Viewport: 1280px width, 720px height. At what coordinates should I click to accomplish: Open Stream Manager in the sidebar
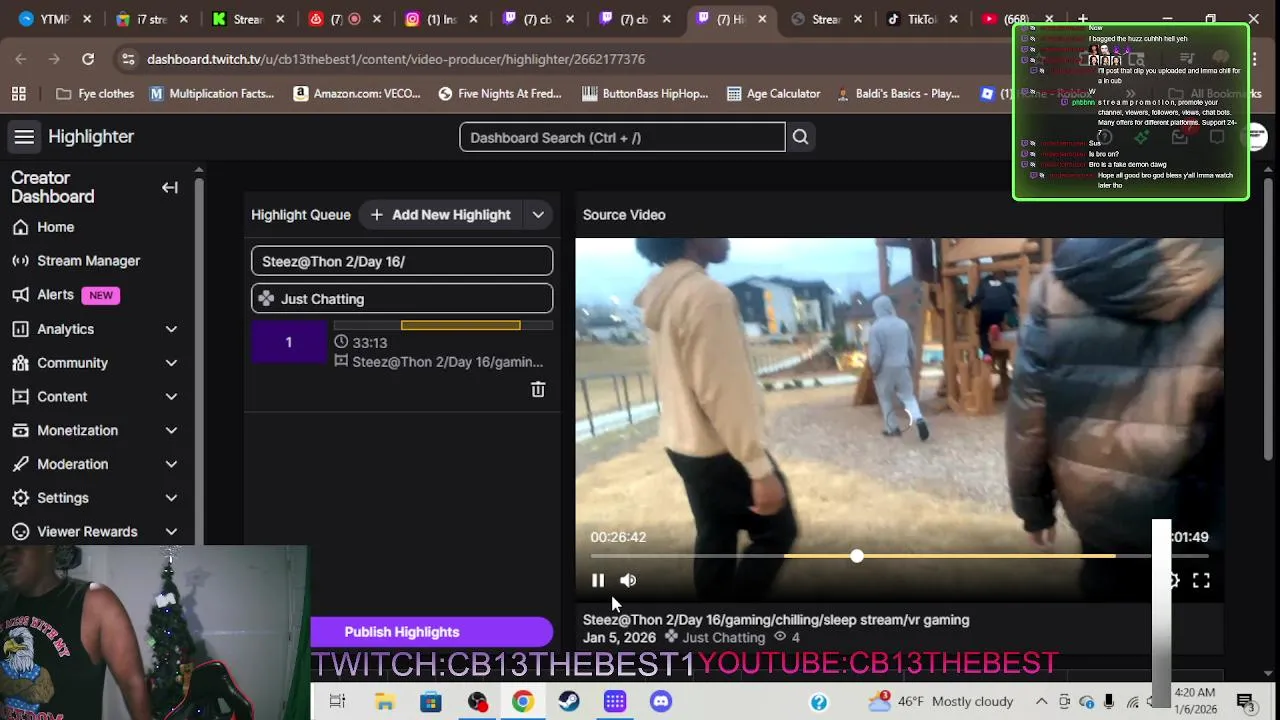89,261
